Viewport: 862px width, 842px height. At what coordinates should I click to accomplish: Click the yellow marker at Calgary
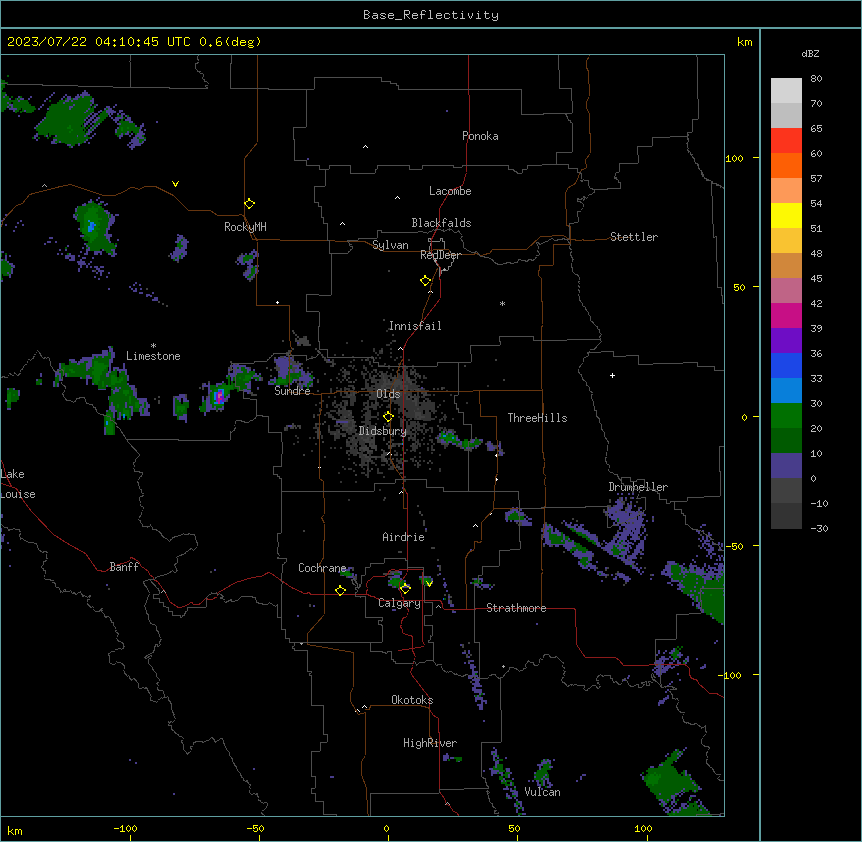(405, 589)
